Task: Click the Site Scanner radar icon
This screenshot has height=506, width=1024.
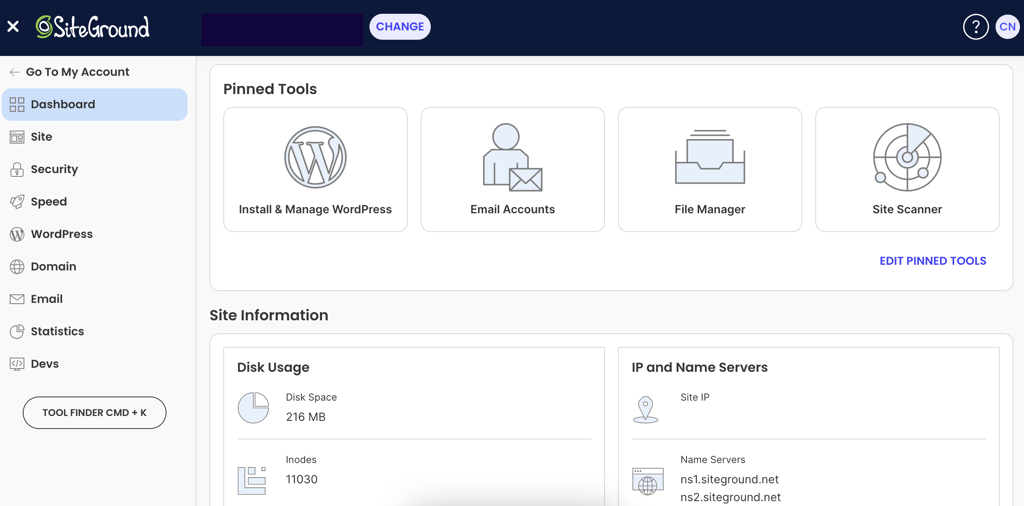Action: pos(906,157)
